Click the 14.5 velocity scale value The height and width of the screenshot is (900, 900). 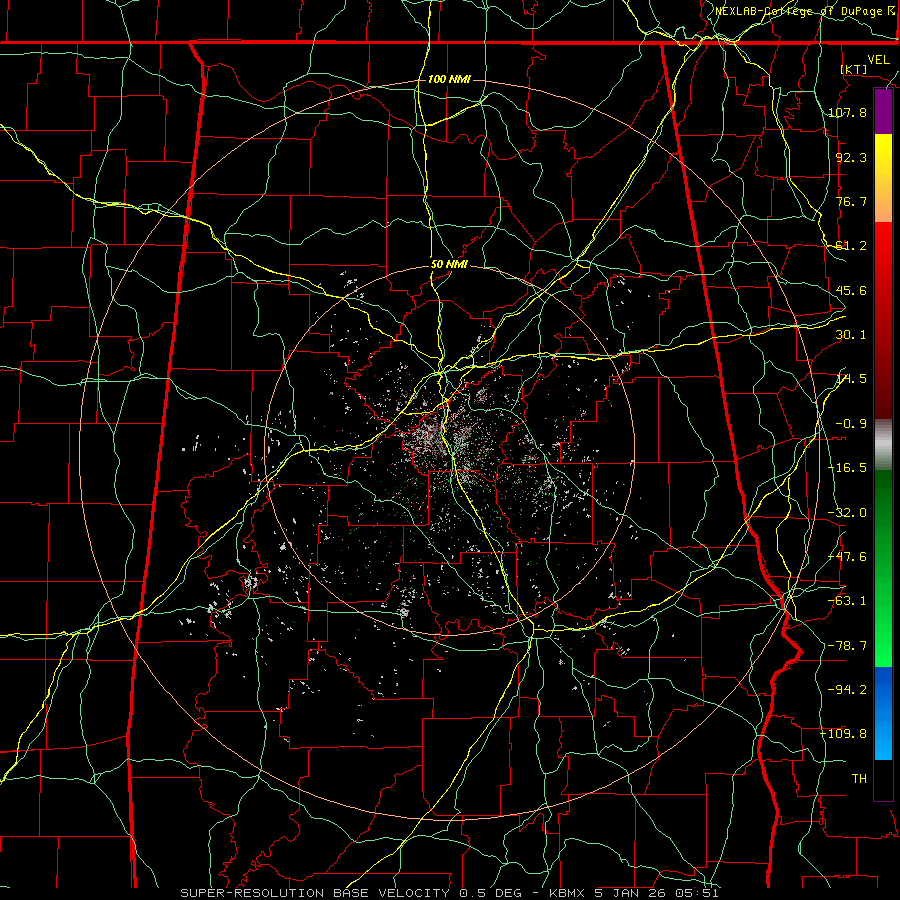(x=851, y=379)
